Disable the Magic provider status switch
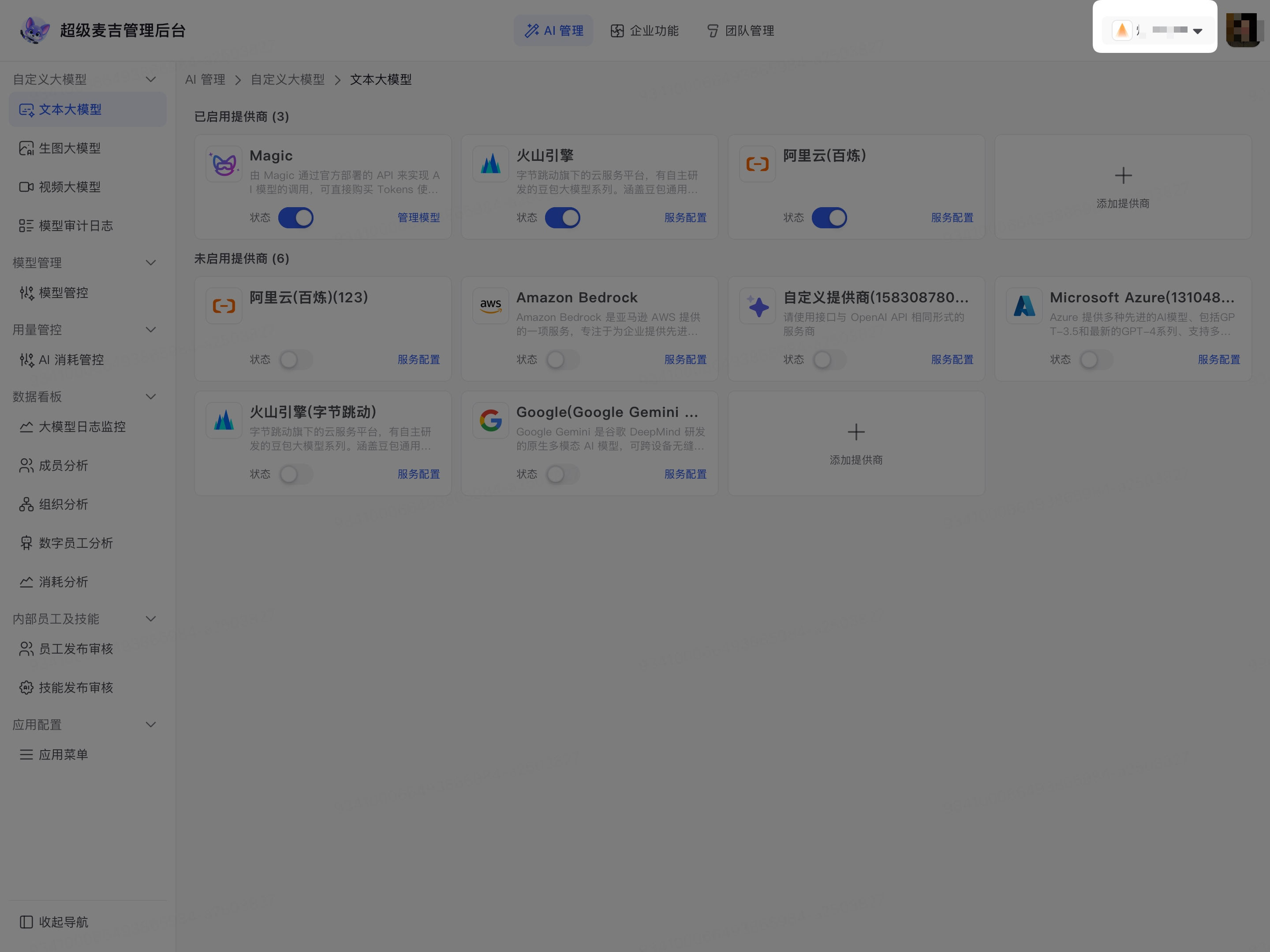This screenshot has width=1270, height=952. coord(296,218)
